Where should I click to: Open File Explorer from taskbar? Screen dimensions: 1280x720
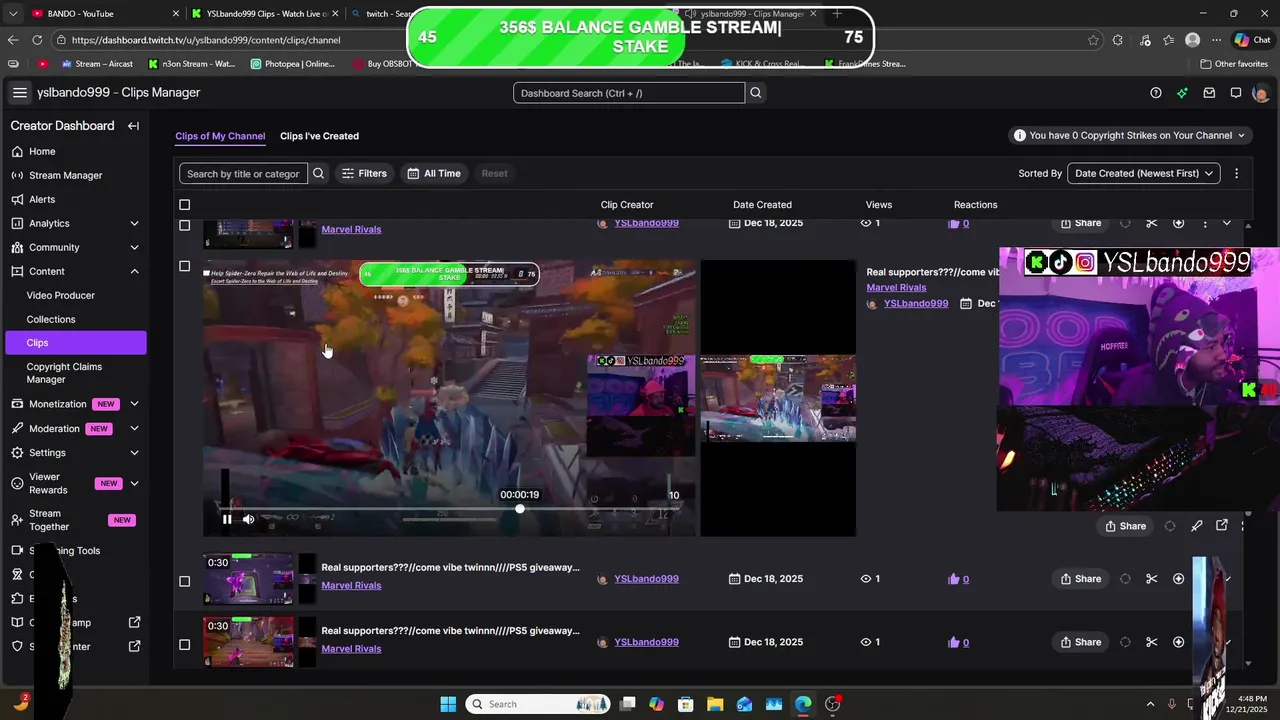[715, 704]
